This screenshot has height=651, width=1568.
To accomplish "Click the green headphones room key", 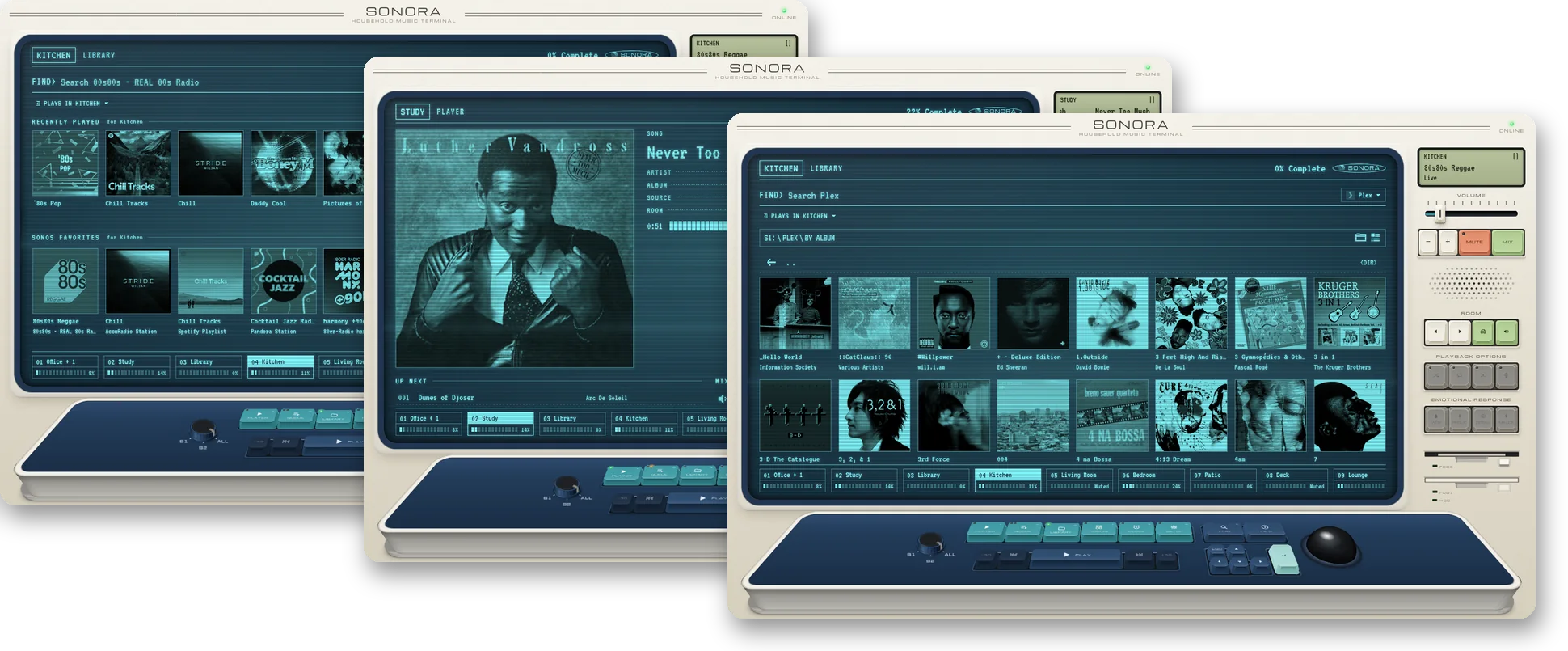I will click(x=1482, y=332).
